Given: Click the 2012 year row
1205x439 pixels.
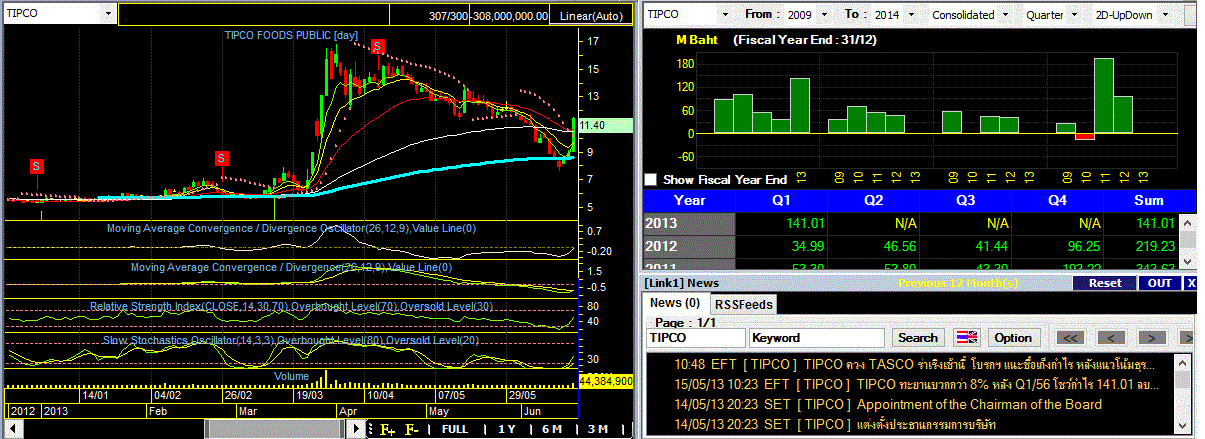Looking at the screenshot, I should coord(688,246).
